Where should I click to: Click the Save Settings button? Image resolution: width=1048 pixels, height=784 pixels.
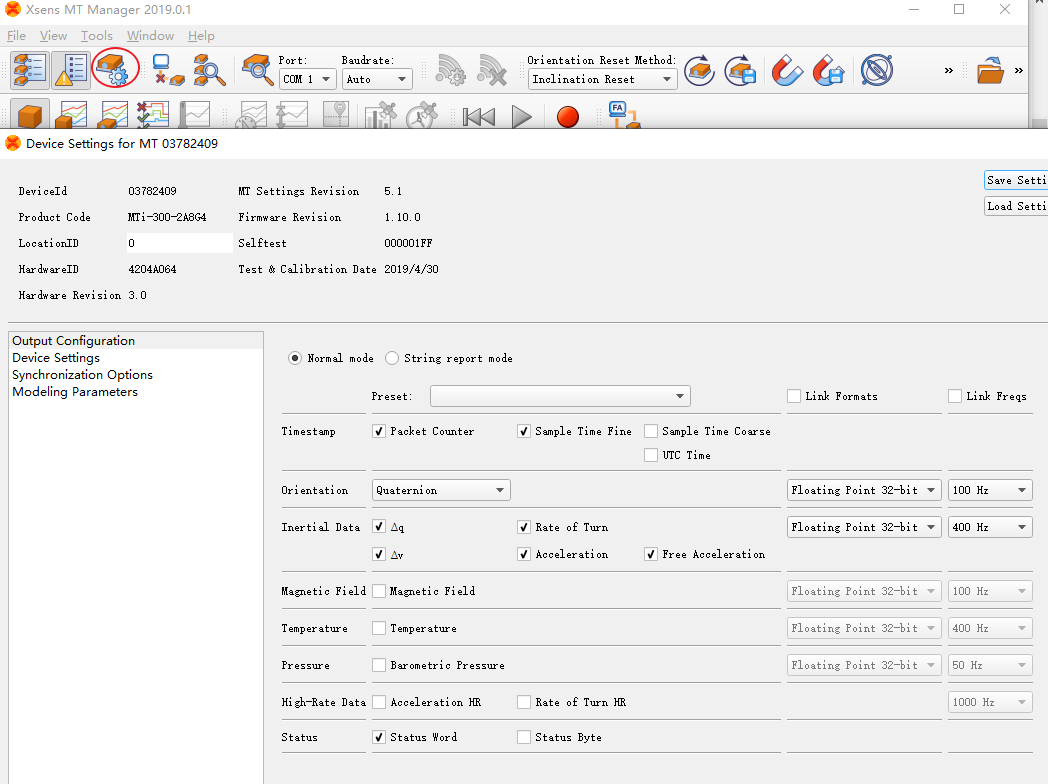[1015, 180]
